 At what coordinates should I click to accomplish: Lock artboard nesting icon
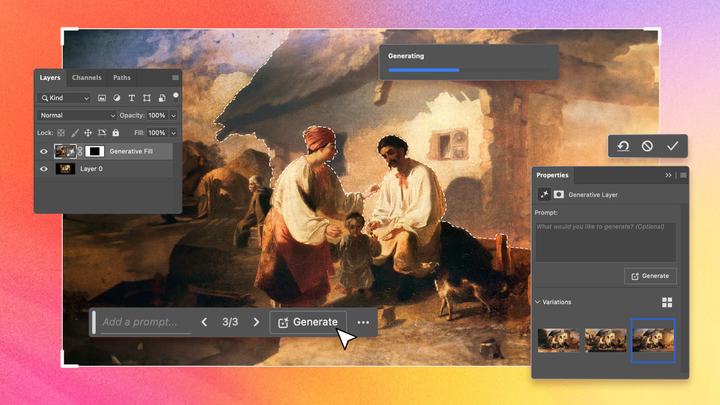pyautogui.click(x=102, y=133)
